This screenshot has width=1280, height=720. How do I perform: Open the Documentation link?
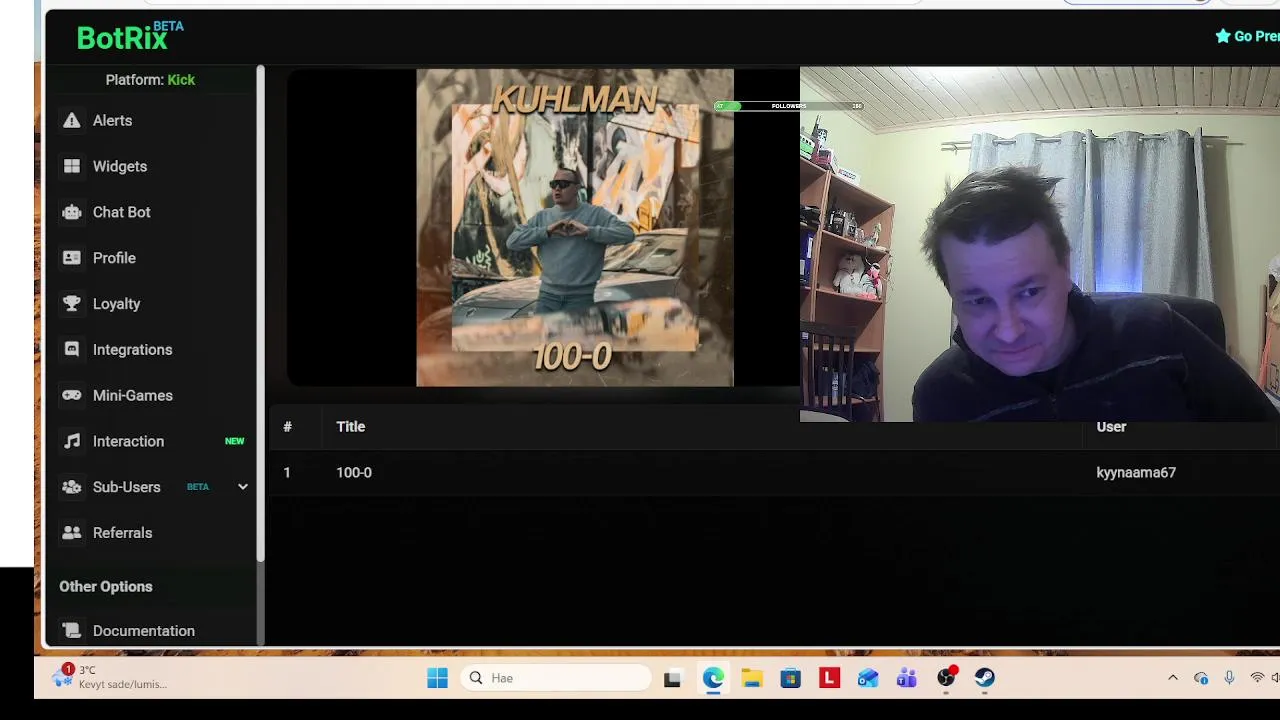coord(144,631)
